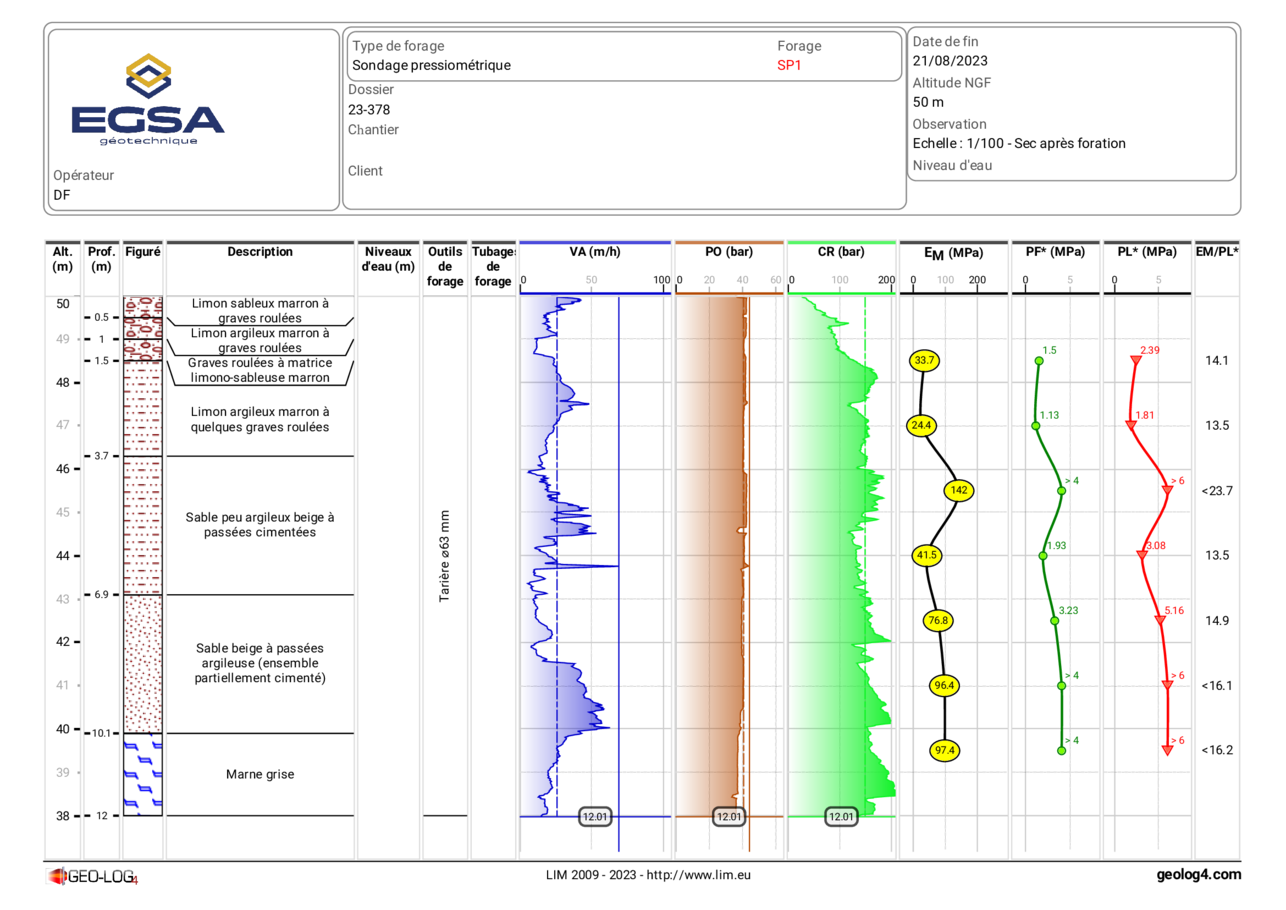Screen dimensions: 1286x910
Task: Click the green PF* value '3.23'
Action: 1068,610
